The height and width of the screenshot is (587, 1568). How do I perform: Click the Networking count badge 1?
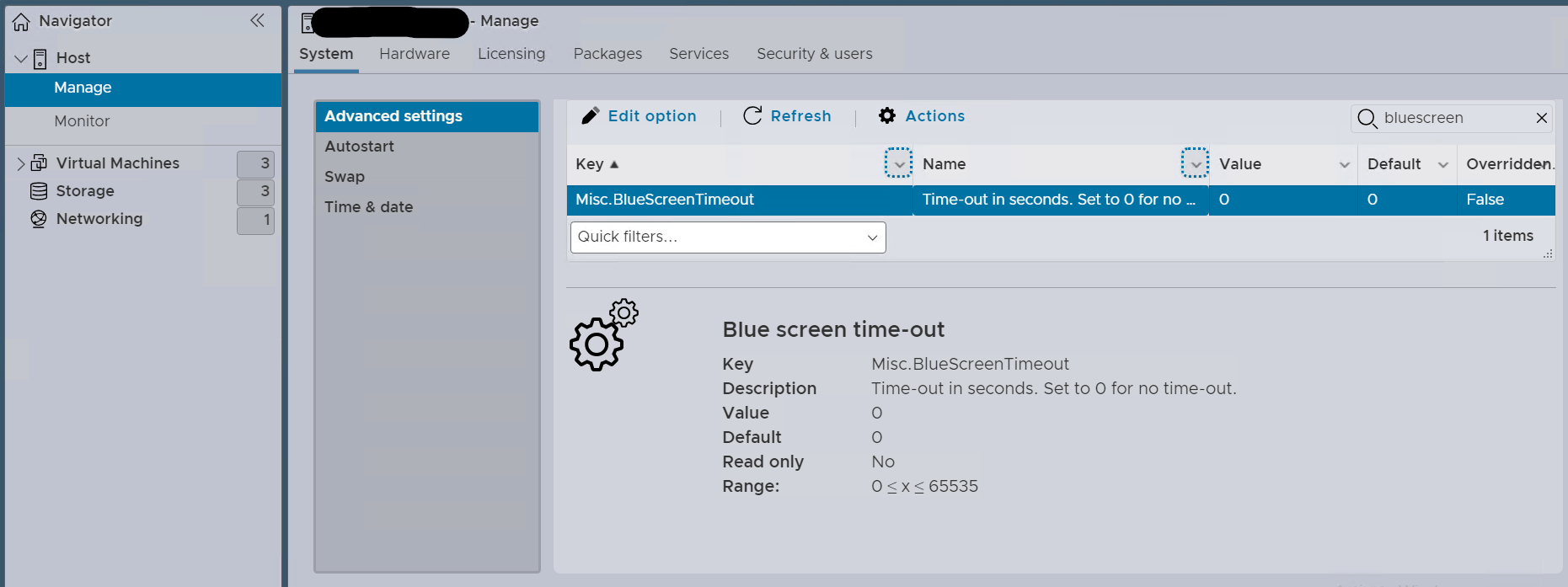tap(255, 221)
